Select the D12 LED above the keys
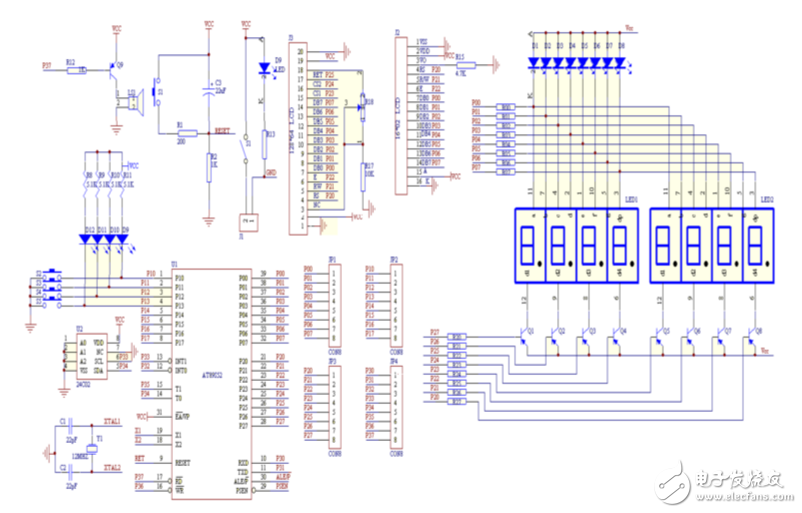The image size is (802, 513). pyautogui.click(x=89, y=240)
